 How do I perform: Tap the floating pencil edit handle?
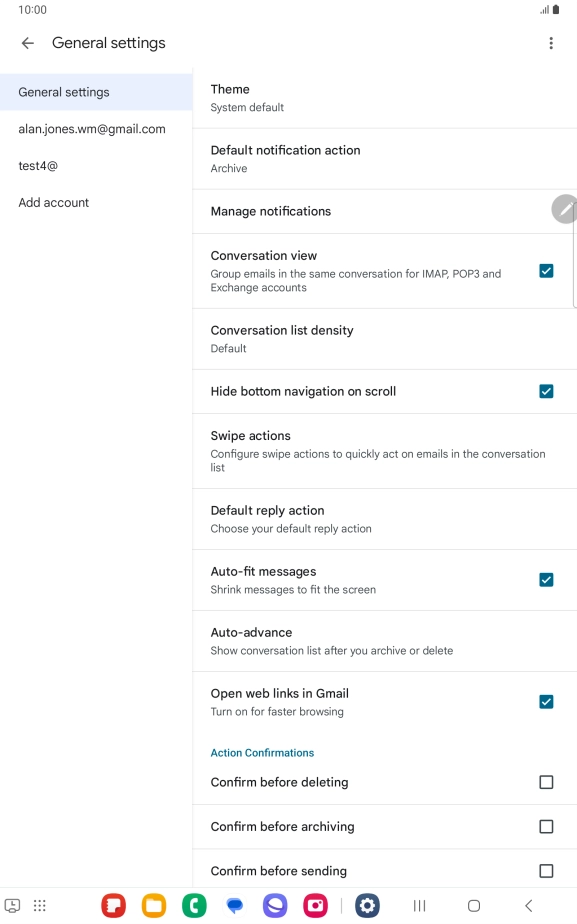(x=564, y=209)
